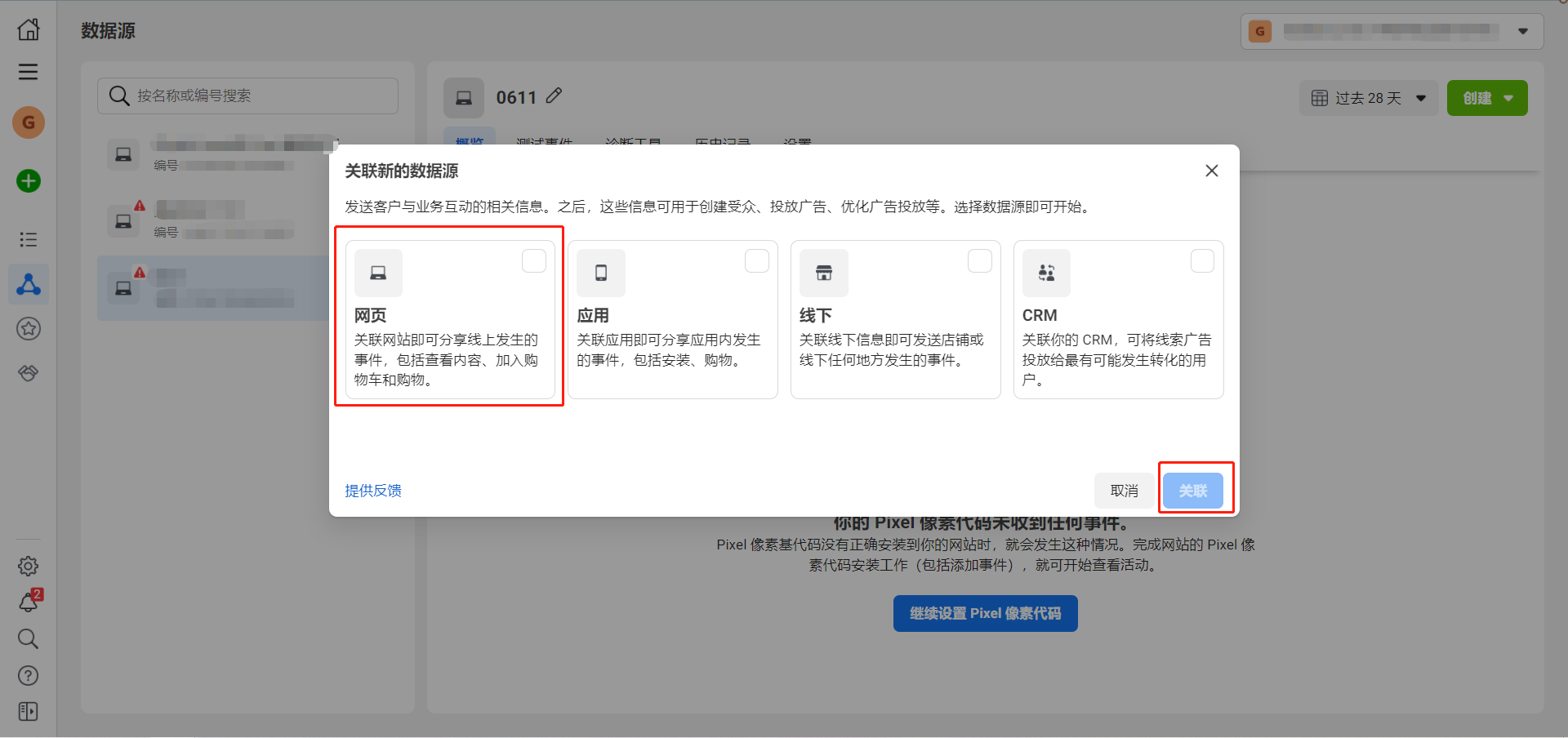Check the 应用 data source checkbox
The image size is (1568, 738).
pos(757,261)
